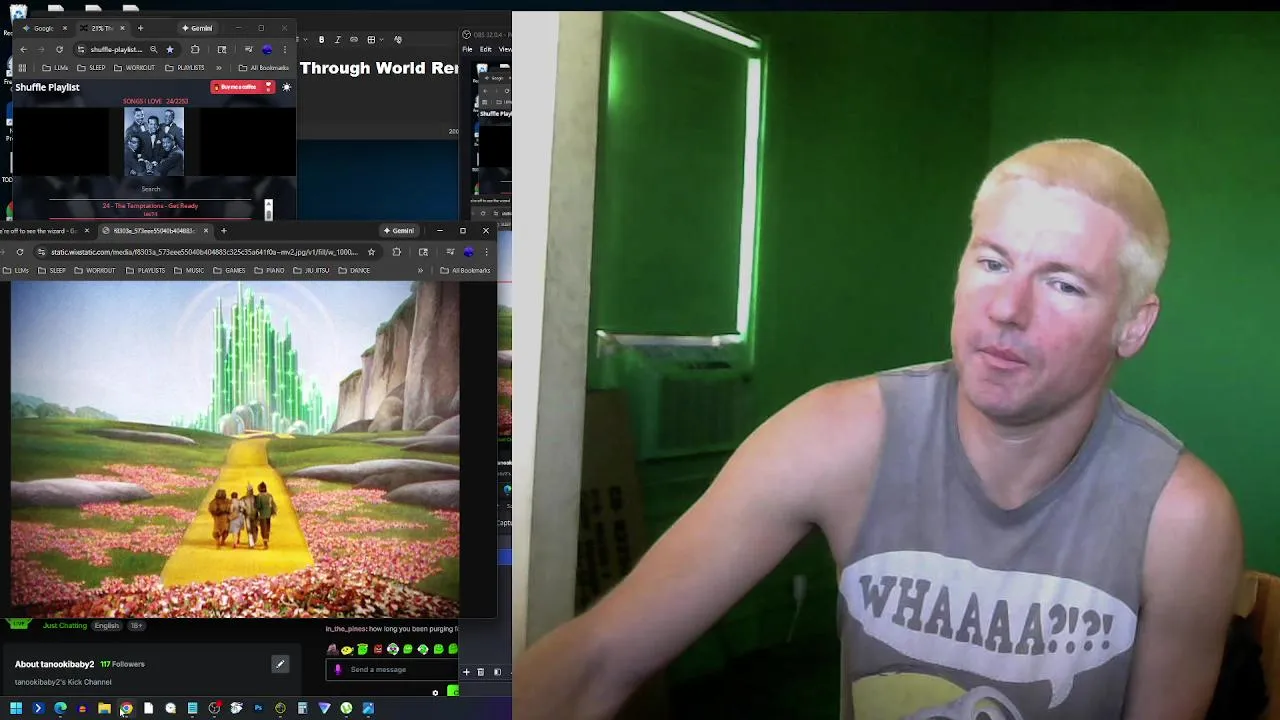Screen dimensions: 1280x720
Task: Open Microsoft Edge from the taskbar
Action: (60, 708)
